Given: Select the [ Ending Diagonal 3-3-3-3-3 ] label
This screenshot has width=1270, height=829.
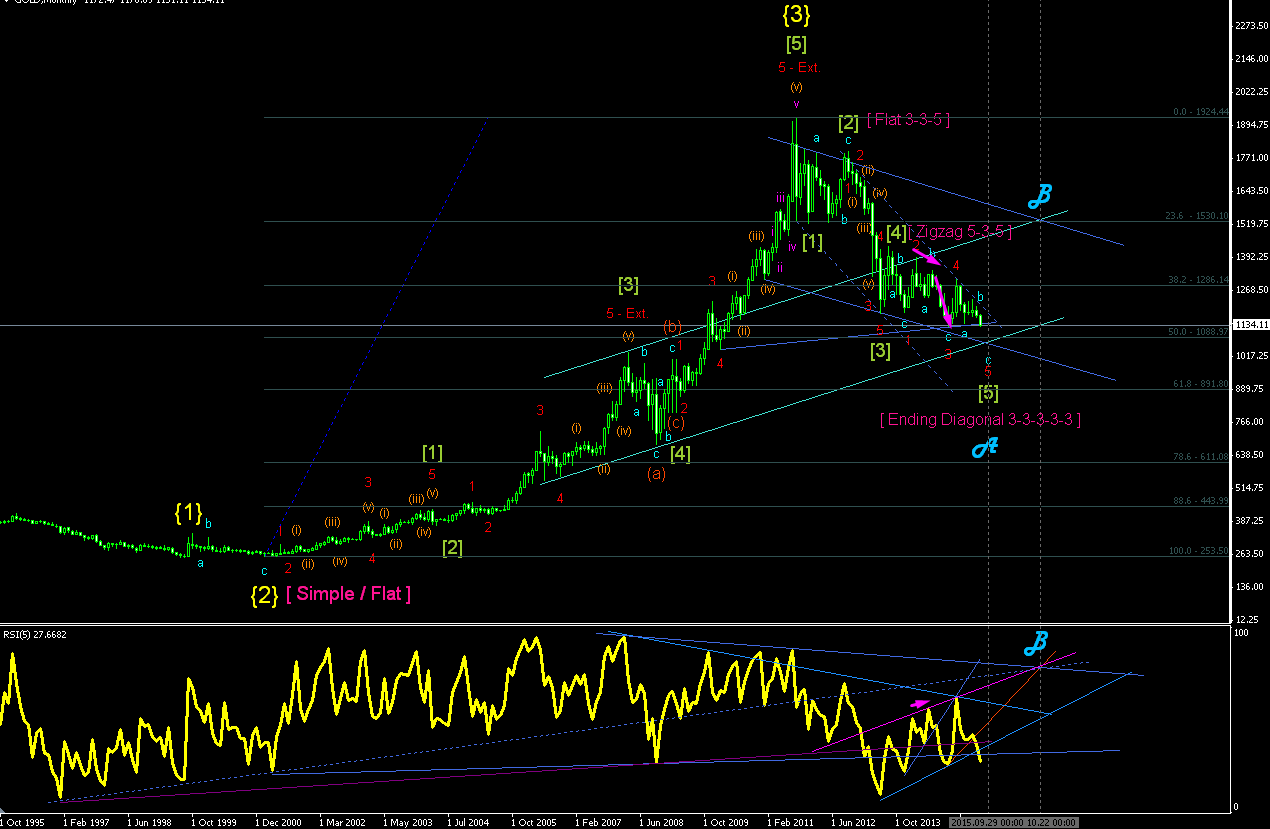Looking at the screenshot, I should tap(980, 420).
